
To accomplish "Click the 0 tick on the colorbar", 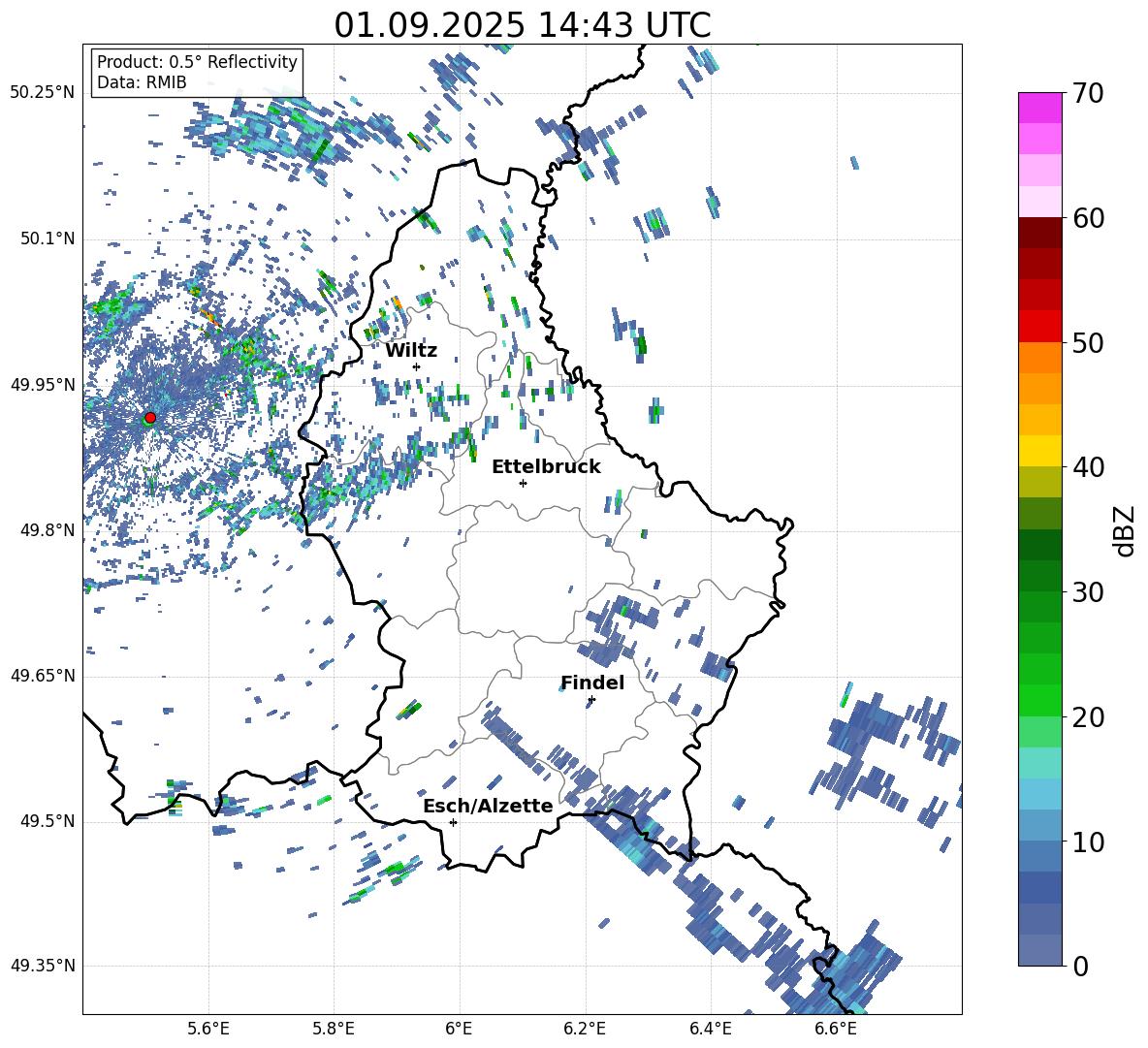I will pos(1080,966).
